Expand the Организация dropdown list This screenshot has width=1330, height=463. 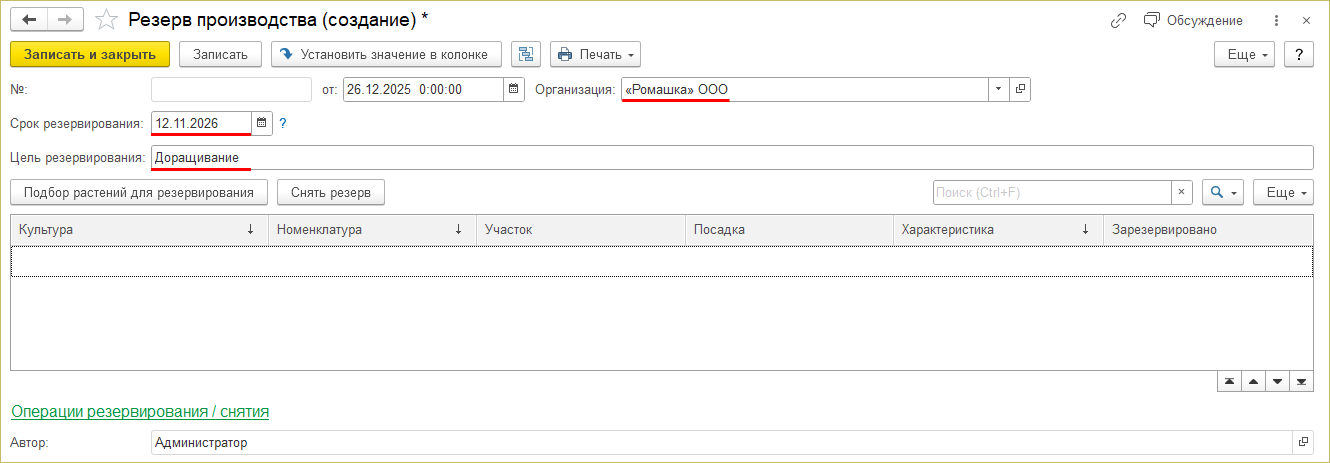pos(998,89)
